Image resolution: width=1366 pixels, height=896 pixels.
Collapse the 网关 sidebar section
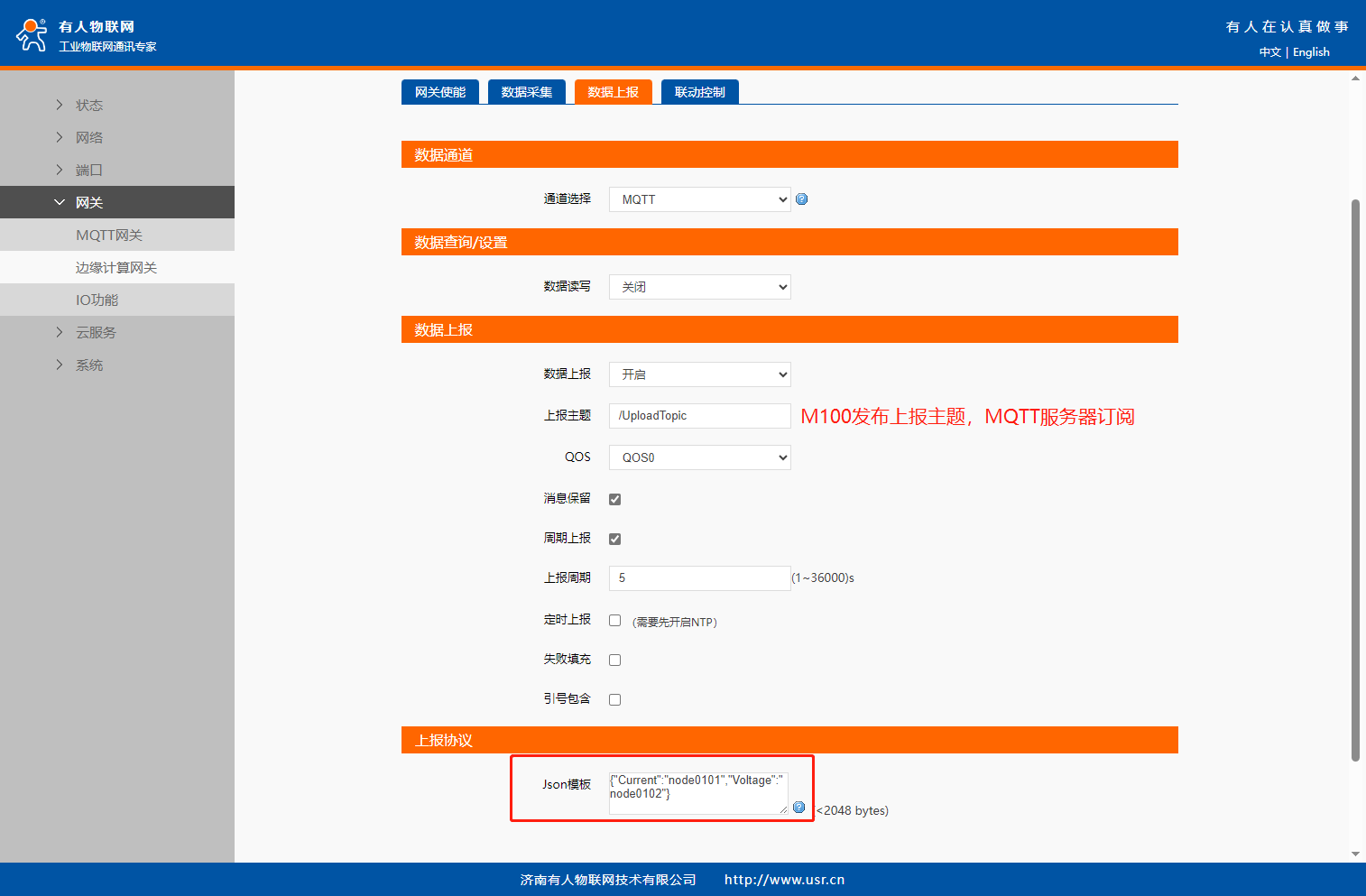(60, 202)
